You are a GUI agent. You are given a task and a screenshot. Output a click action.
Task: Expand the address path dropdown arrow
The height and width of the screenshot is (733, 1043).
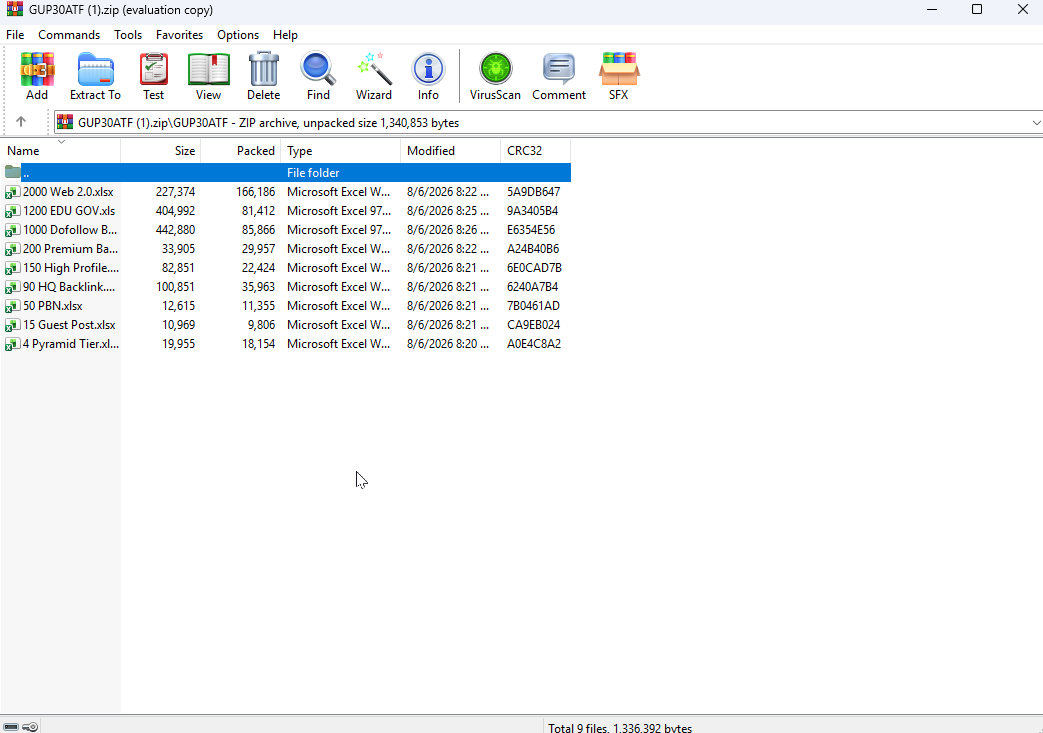click(x=1036, y=122)
